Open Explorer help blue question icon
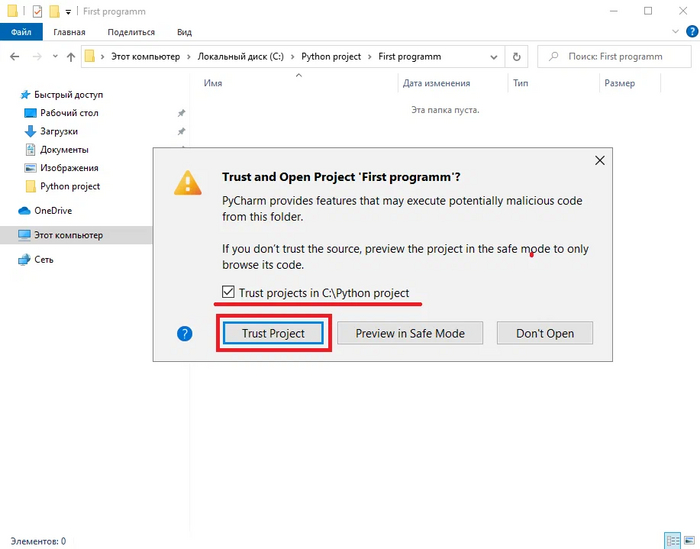The width and height of the screenshot is (700, 549). click(692, 31)
